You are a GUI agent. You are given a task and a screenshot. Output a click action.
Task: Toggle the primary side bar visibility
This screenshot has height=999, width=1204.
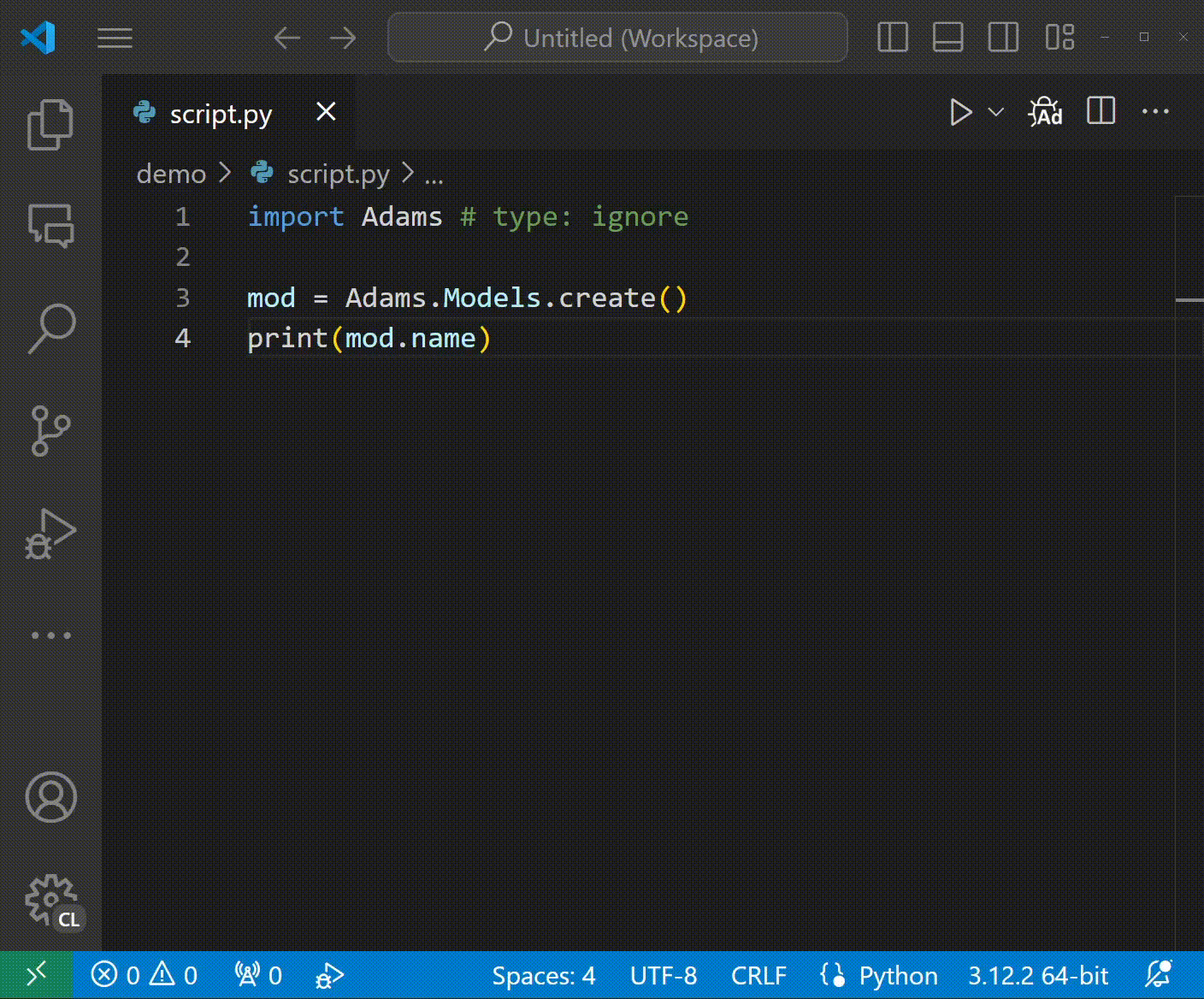893,38
